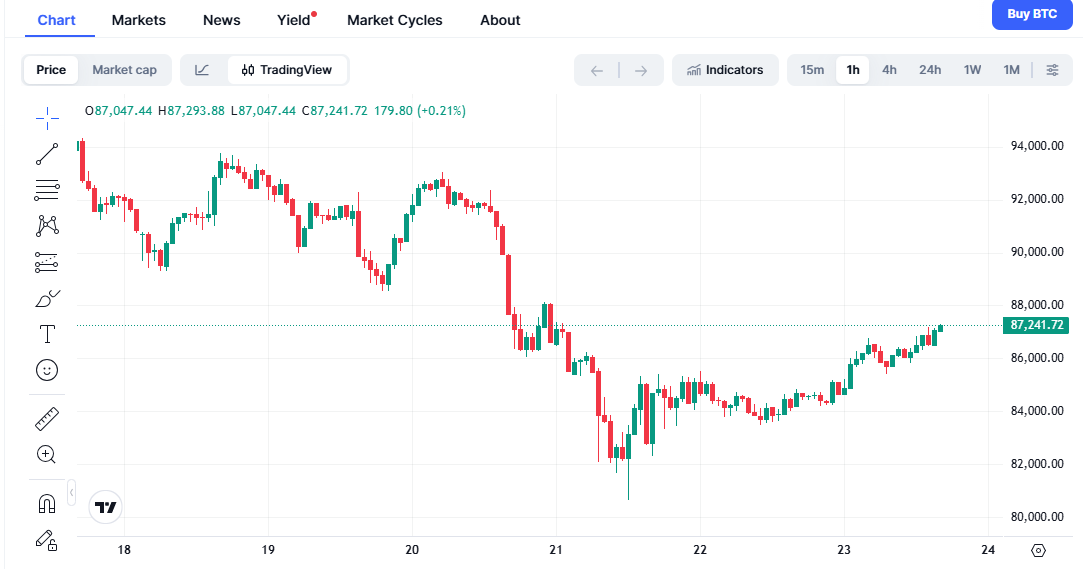Click the zoom in magnifier tool
Image resolution: width=1083 pixels, height=569 pixels.
(46, 454)
